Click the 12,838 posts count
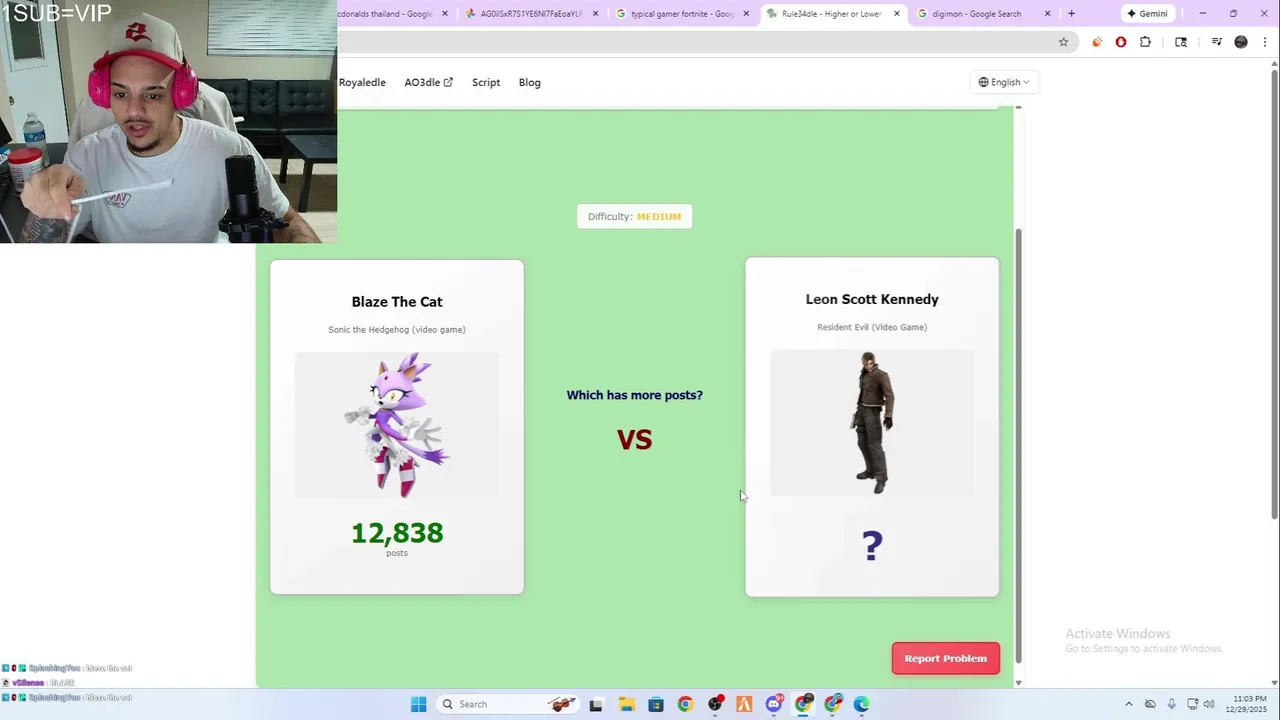Viewport: 1280px width, 720px height. 397,534
